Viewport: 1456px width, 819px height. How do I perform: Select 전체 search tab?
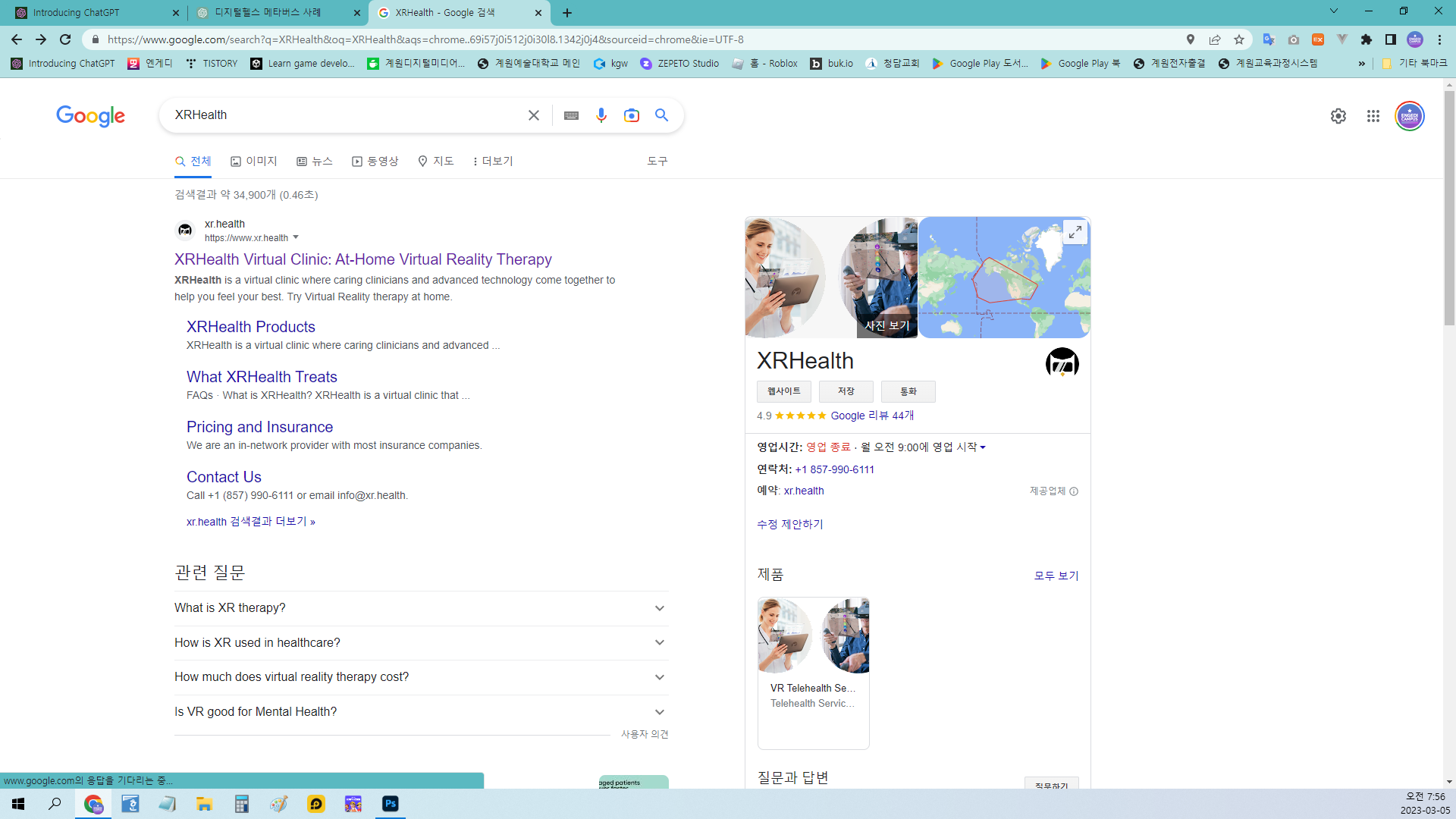tap(193, 161)
